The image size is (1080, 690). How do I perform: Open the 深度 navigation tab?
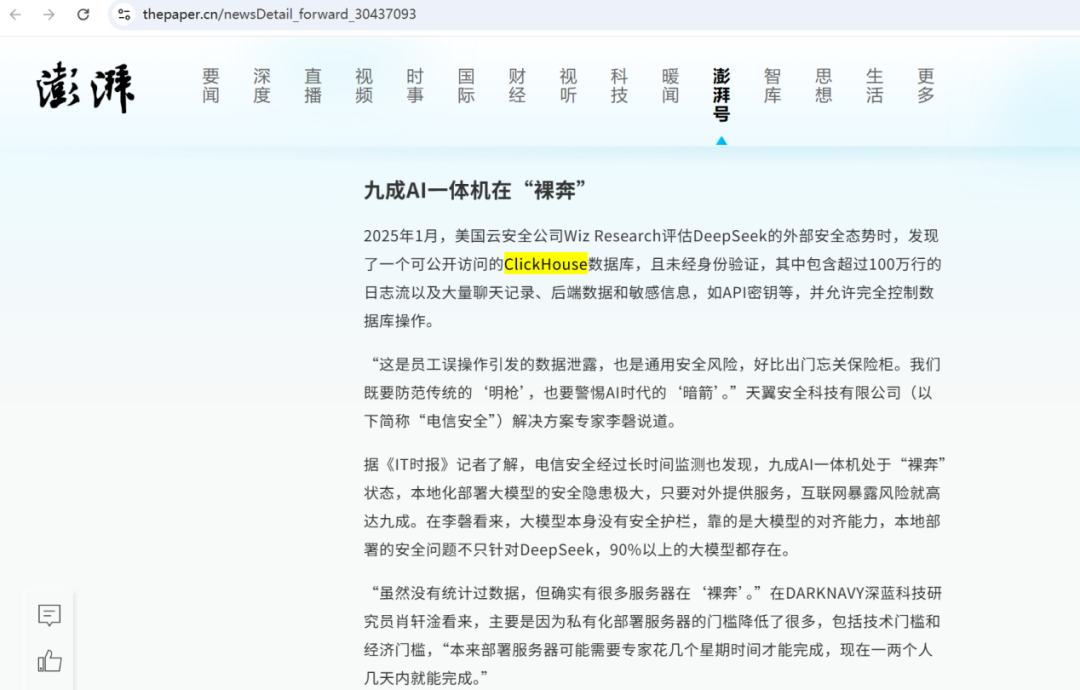(262, 86)
